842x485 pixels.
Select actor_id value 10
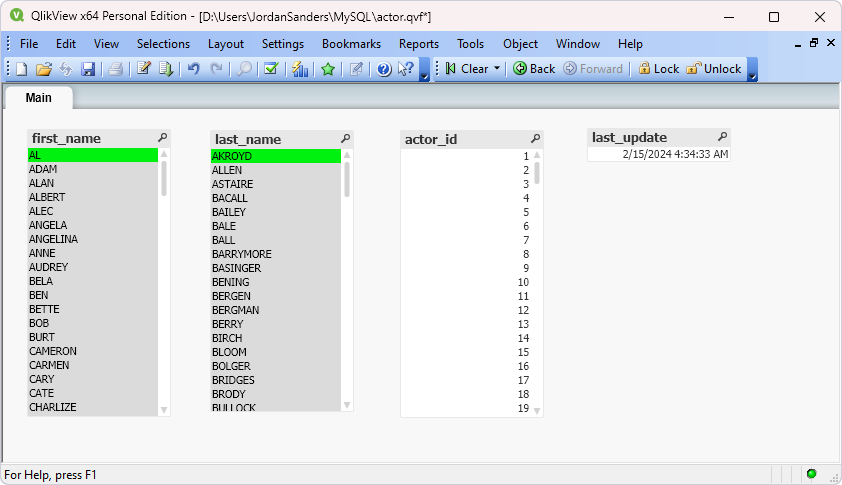click(466, 282)
